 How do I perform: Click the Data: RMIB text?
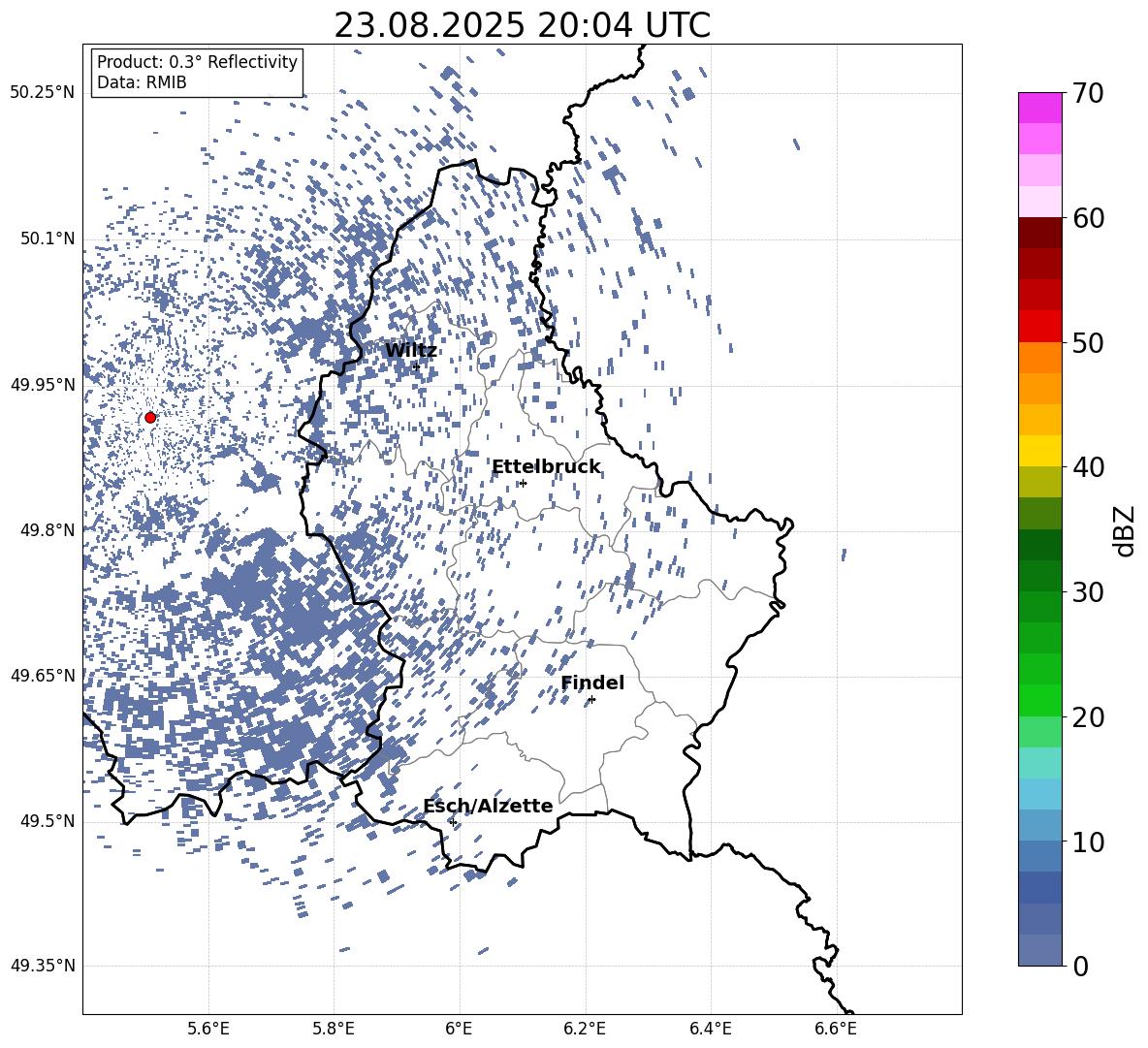pyautogui.click(x=142, y=82)
